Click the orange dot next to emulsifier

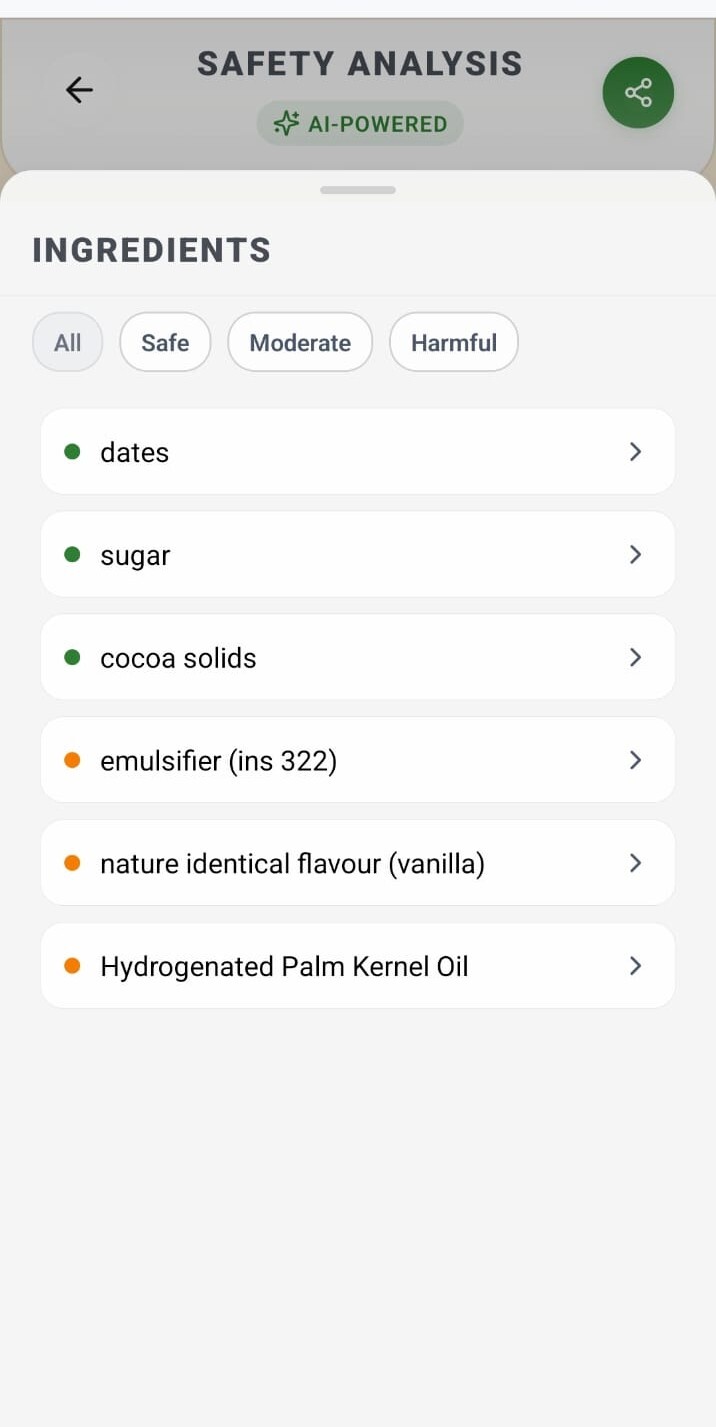pos(71,760)
